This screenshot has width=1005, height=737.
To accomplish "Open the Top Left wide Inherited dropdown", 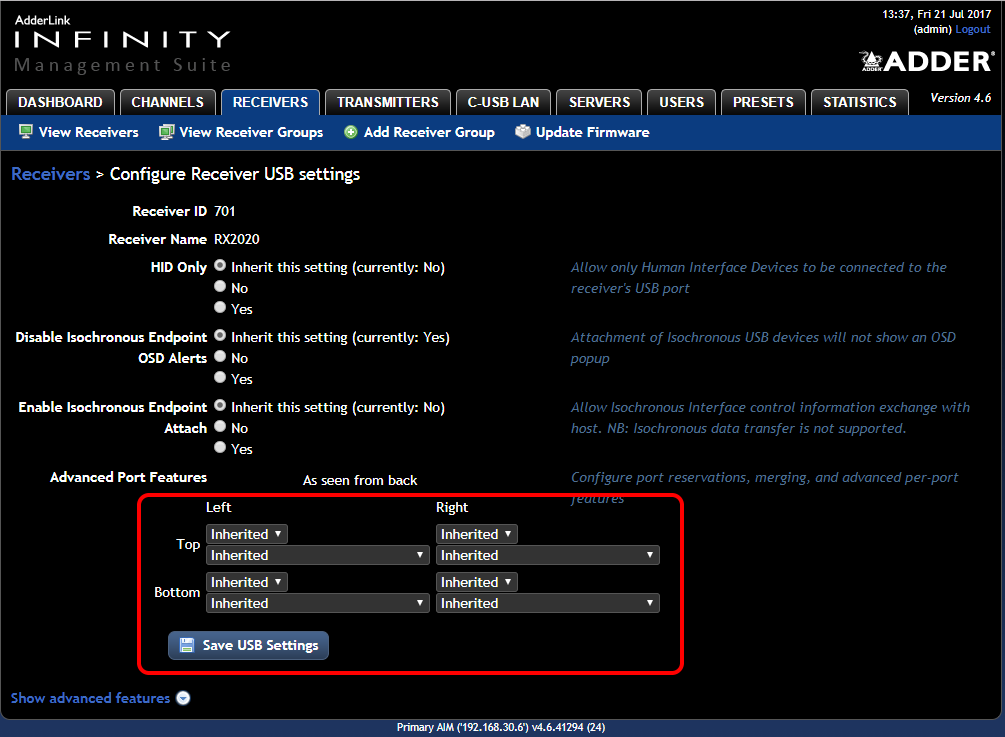I will [317, 555].
